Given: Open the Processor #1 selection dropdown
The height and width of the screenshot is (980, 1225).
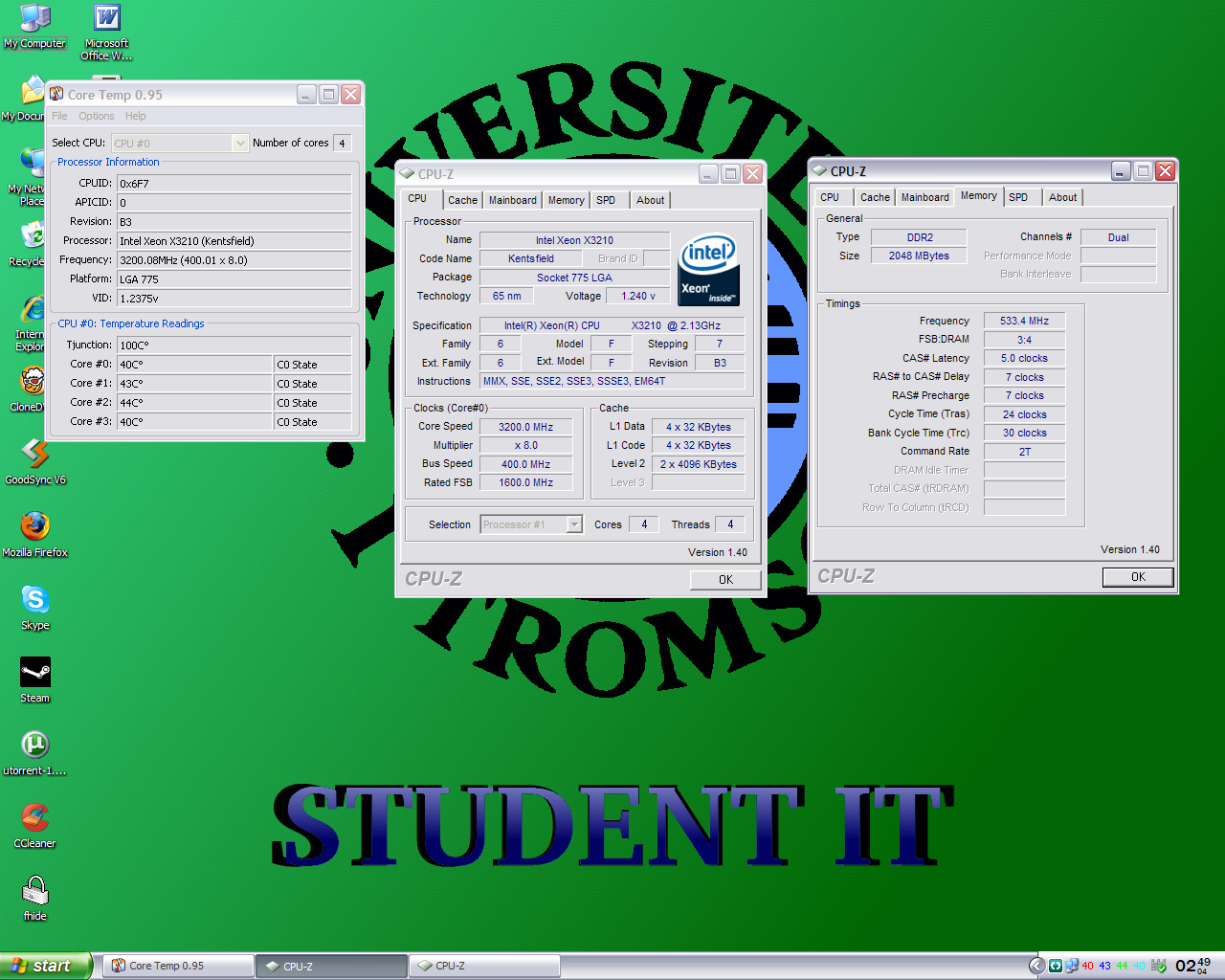Looking at the screenshot, I should [531, 524].
